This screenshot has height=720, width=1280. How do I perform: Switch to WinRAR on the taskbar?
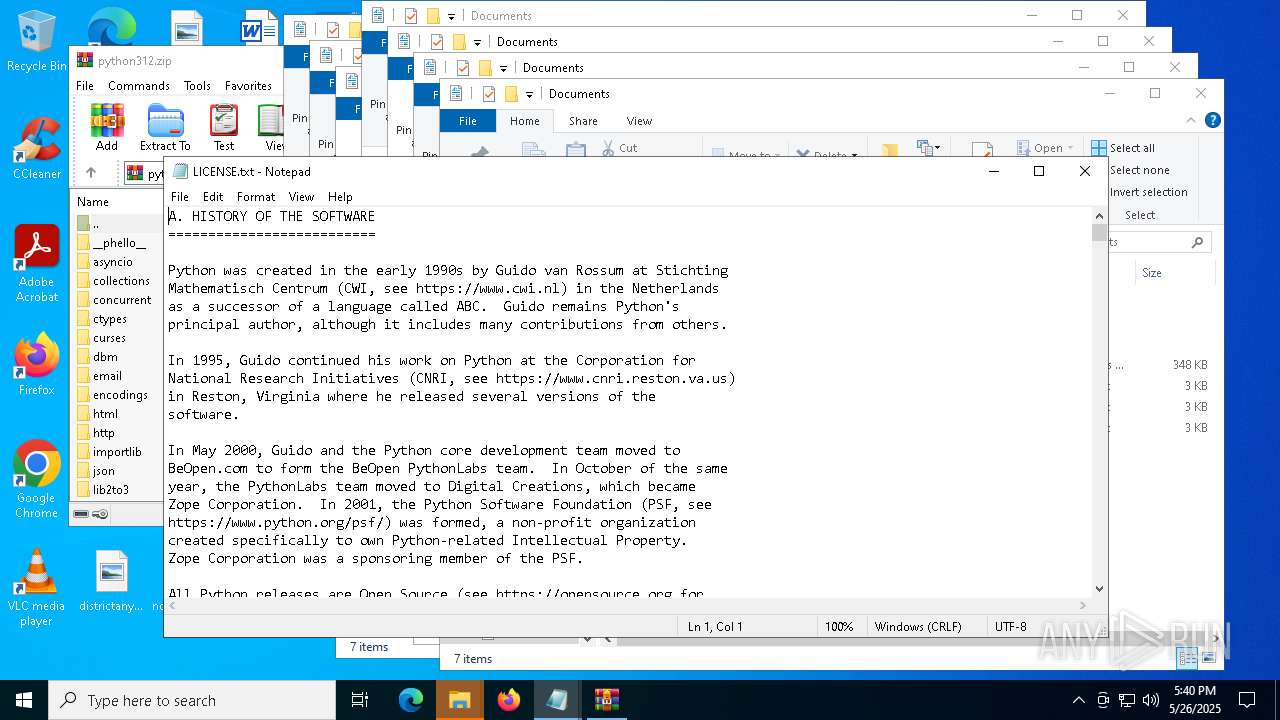(x=607, y=700)
